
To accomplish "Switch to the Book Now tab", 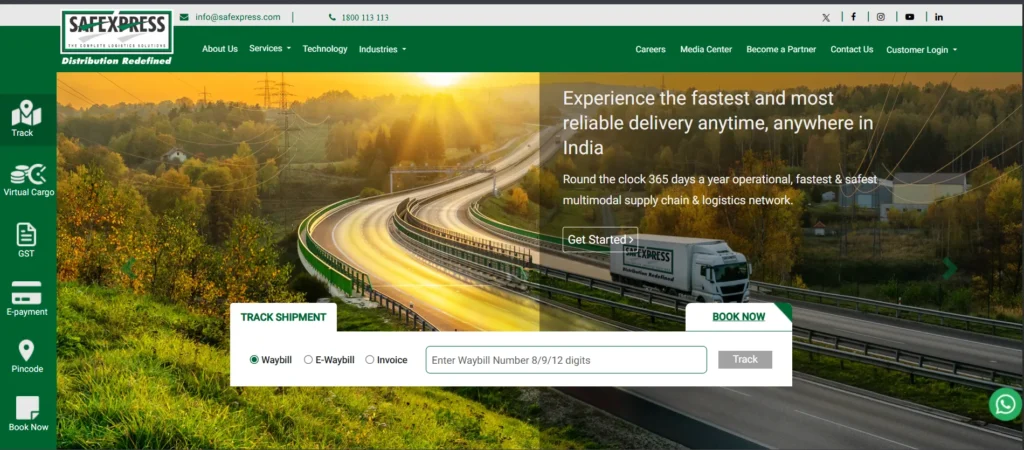I will [739, 317].
